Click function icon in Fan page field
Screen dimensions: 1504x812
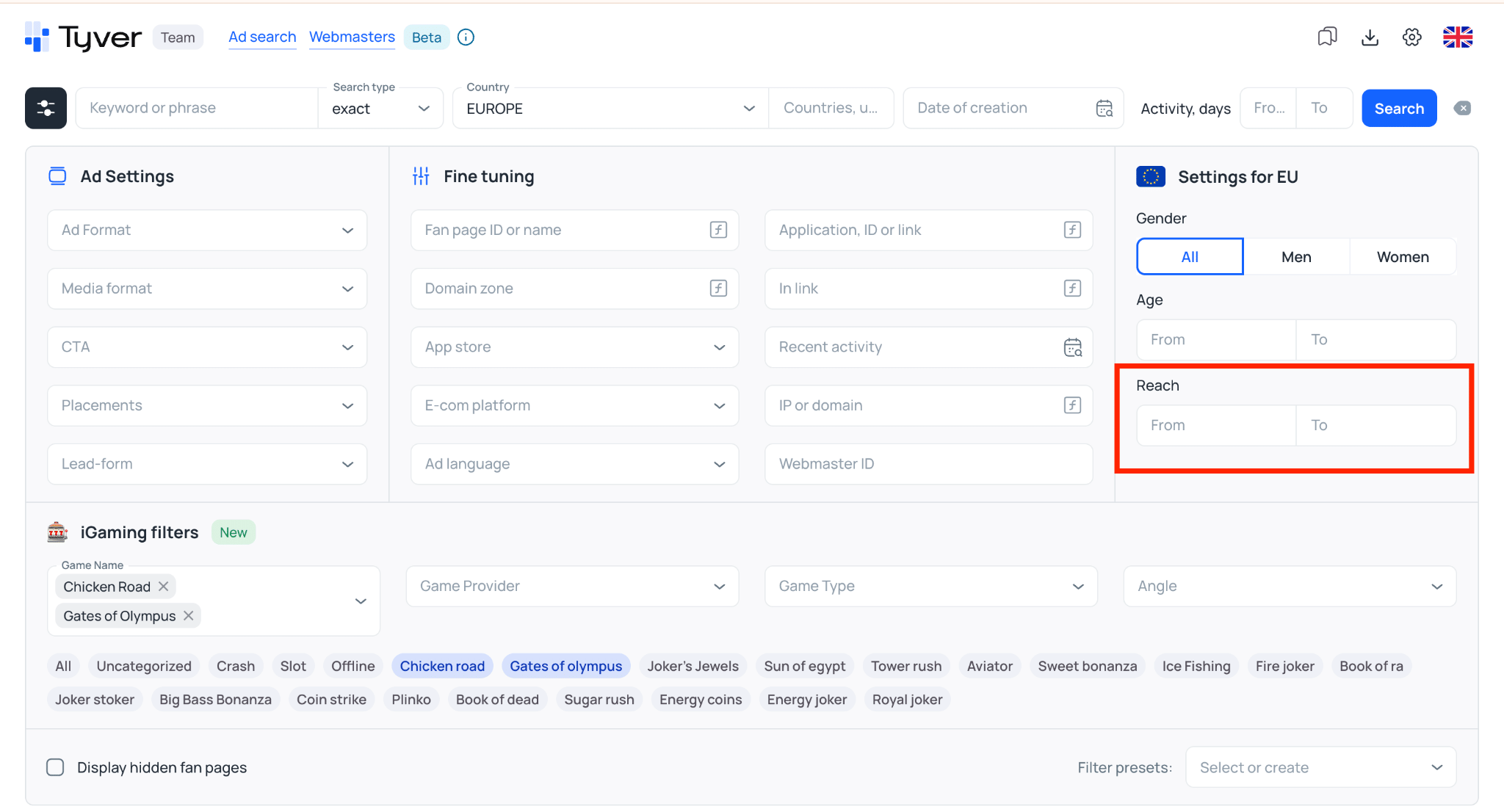pos(718,230)
